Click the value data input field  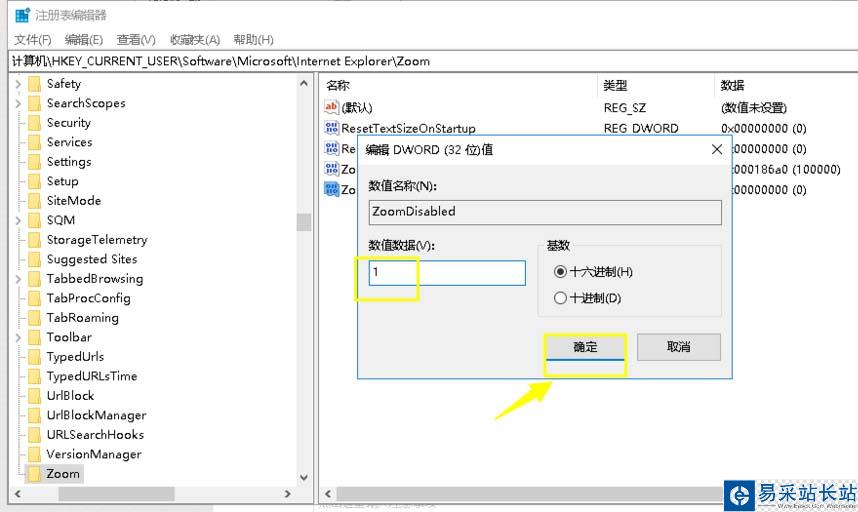click(447, 272)
